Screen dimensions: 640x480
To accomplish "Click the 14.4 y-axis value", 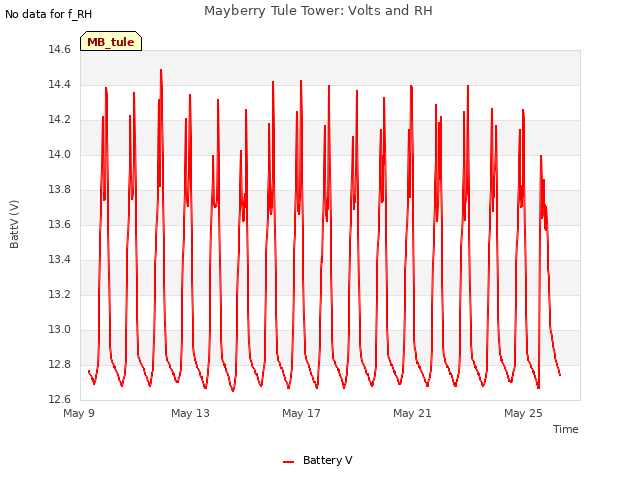I will coord(60,85).
